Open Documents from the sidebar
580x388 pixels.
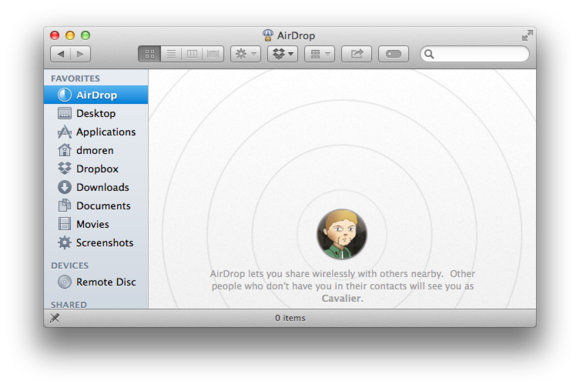(x=96, y=206)
